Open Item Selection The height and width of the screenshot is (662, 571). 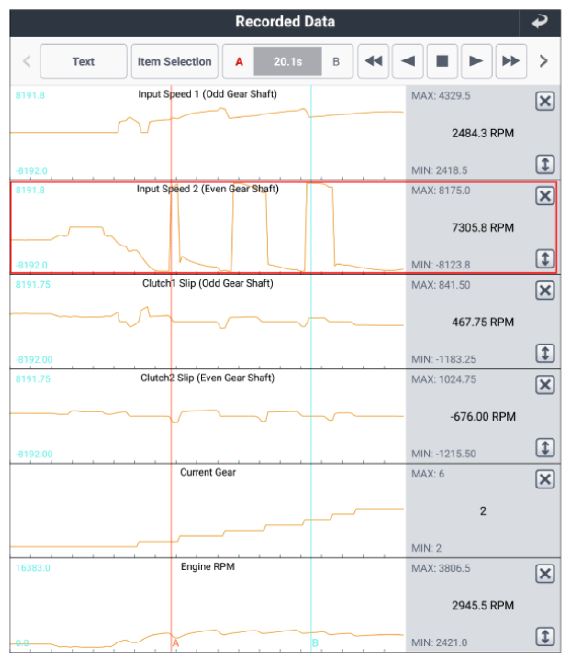(174, 62)
